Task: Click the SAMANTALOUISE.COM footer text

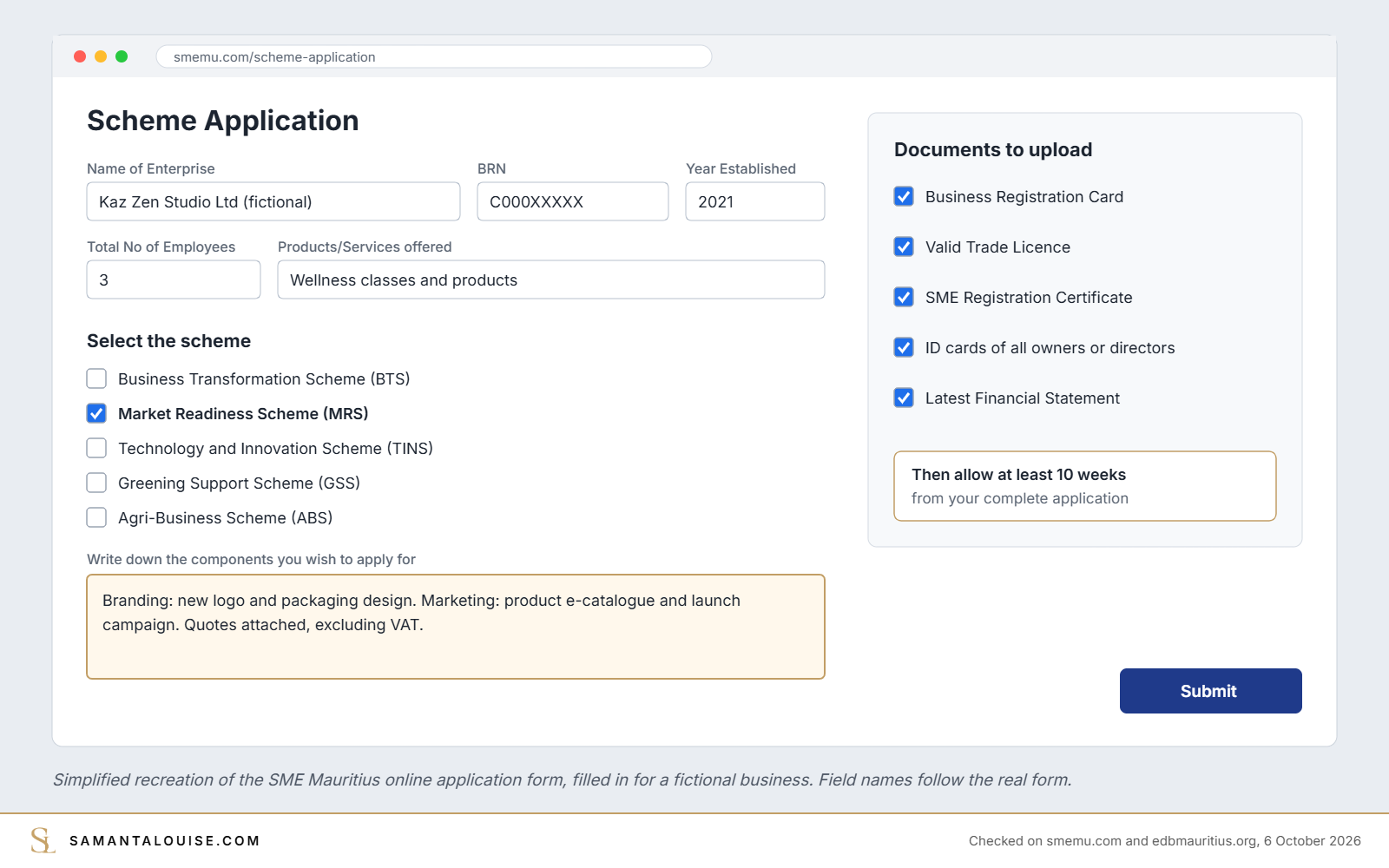Action: point(164,840)
